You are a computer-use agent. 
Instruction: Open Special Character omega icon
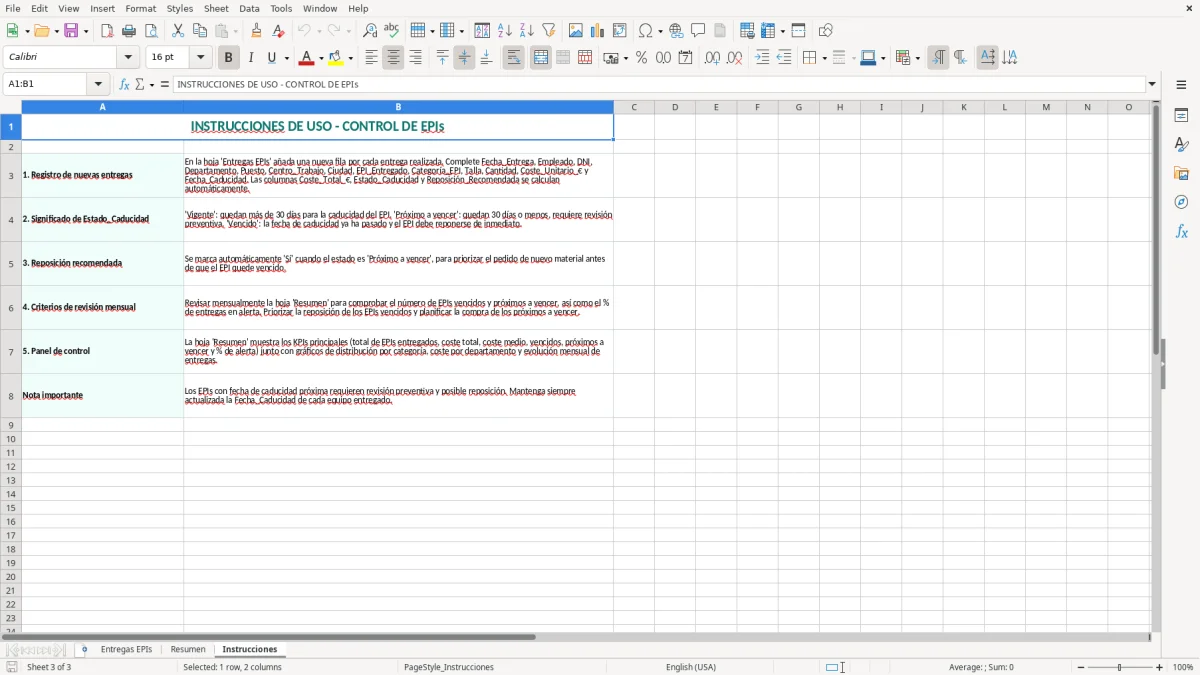click(x=646, y=31)
